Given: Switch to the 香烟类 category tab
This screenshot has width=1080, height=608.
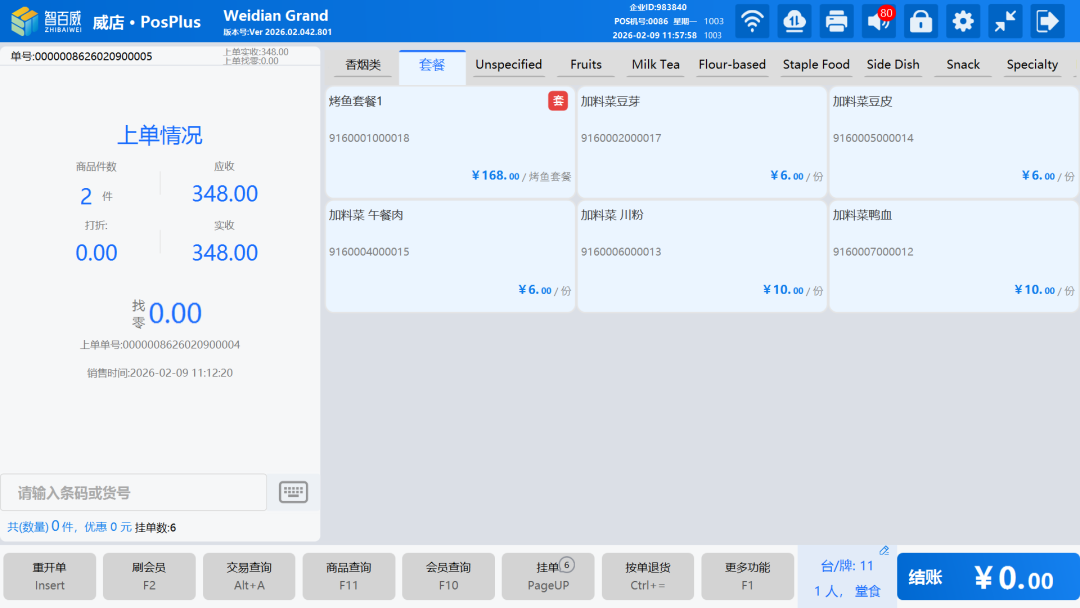Looking at the screenshot, I should (x=363, y=65).
